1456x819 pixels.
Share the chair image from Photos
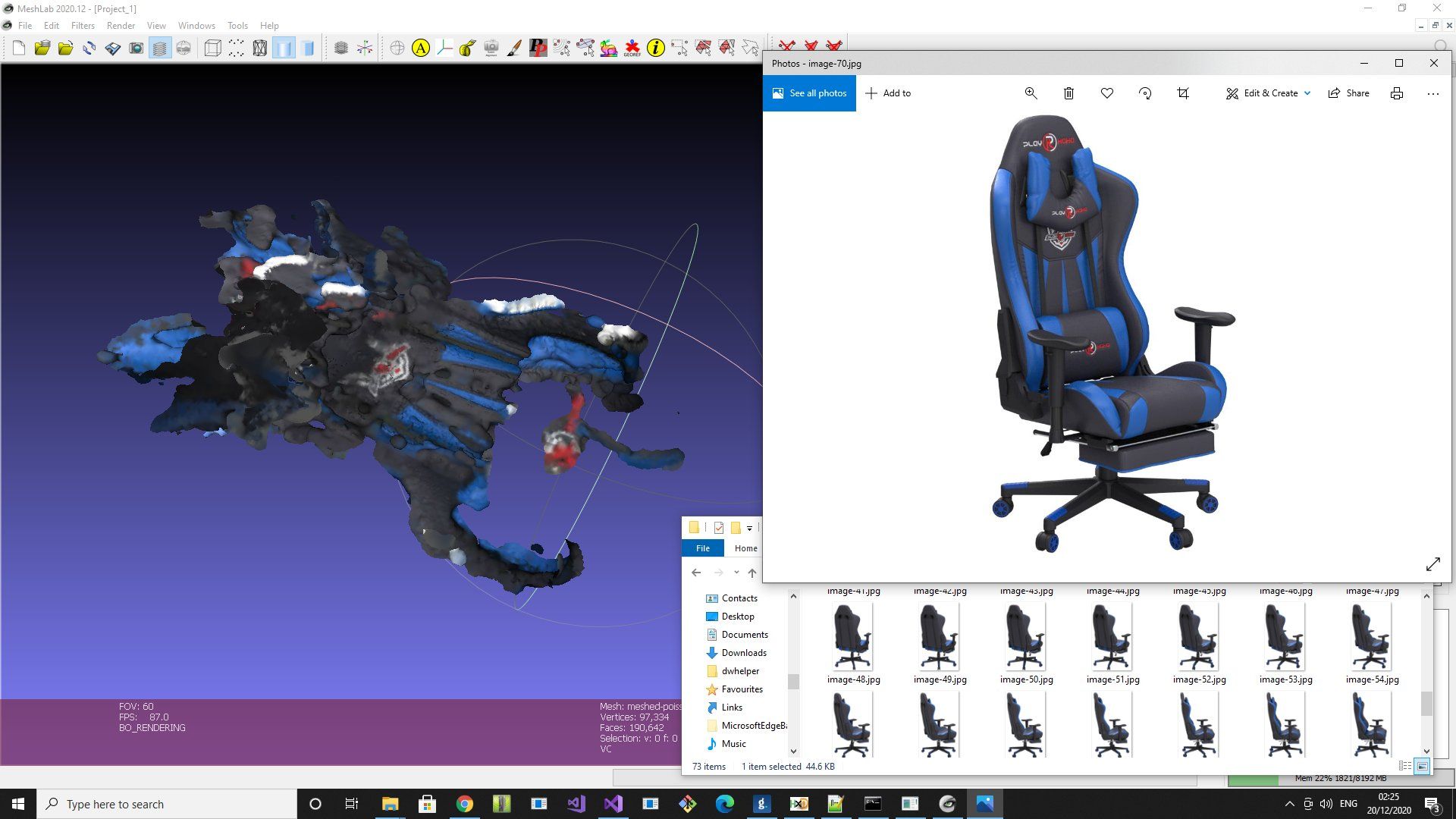pos(1349,93)
